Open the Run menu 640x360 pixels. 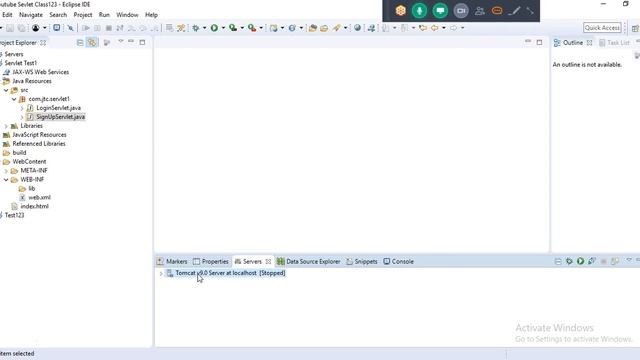point(104,15)
